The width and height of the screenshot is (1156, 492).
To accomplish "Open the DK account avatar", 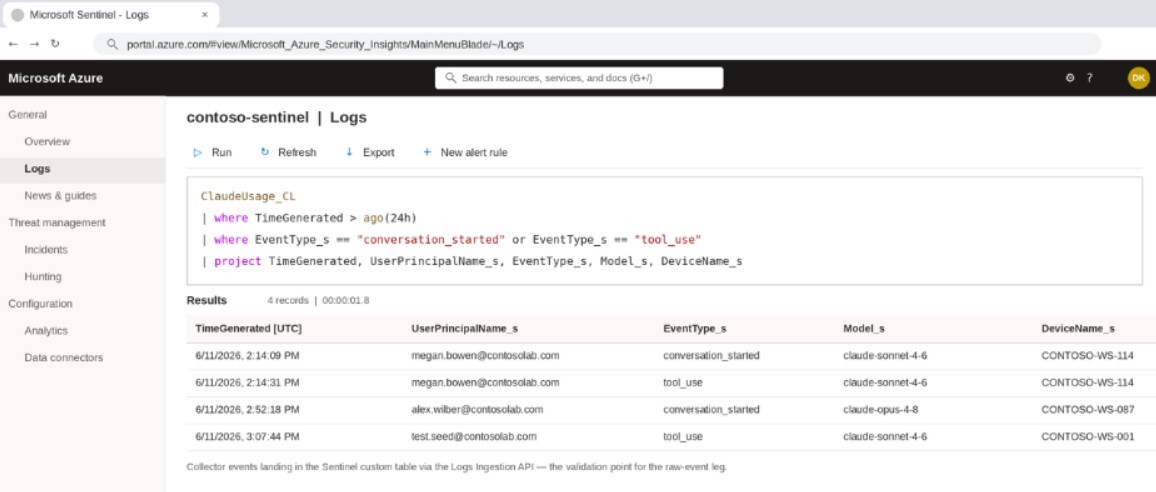I will pos(1138,77).
